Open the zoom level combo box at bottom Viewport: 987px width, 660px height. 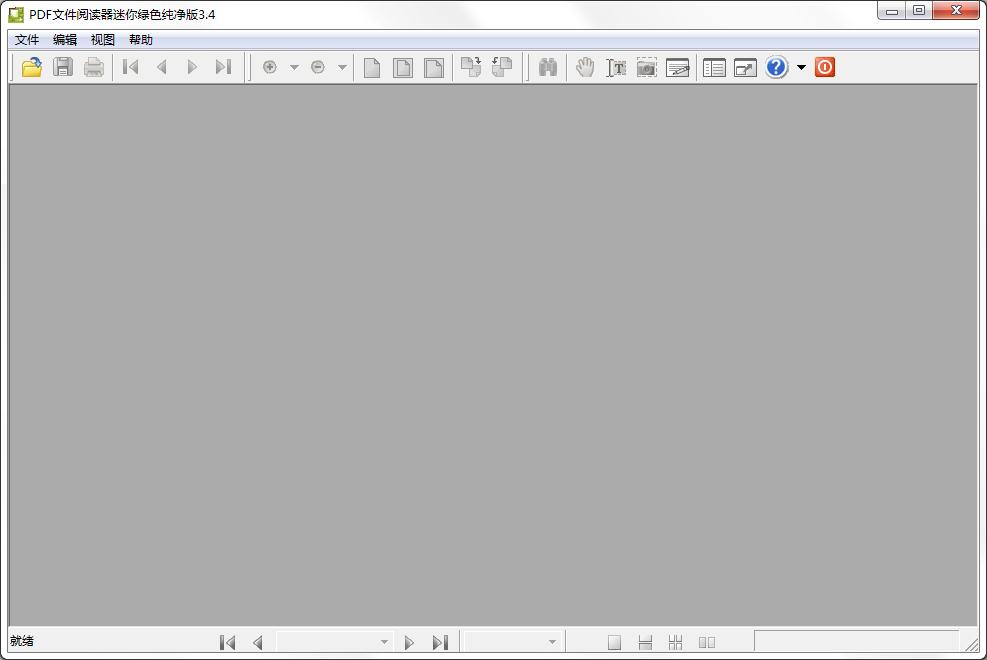[x=512, y=642]
